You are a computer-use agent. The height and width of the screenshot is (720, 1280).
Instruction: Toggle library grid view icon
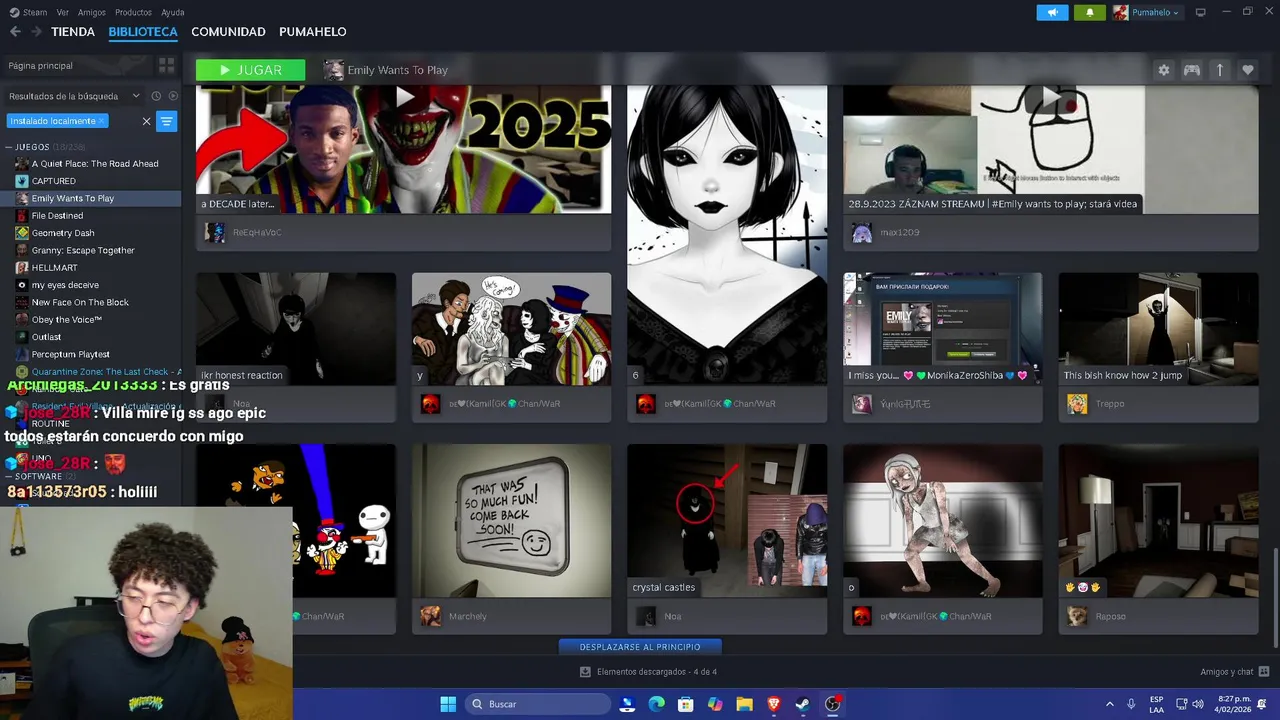(x=166, y=65)
